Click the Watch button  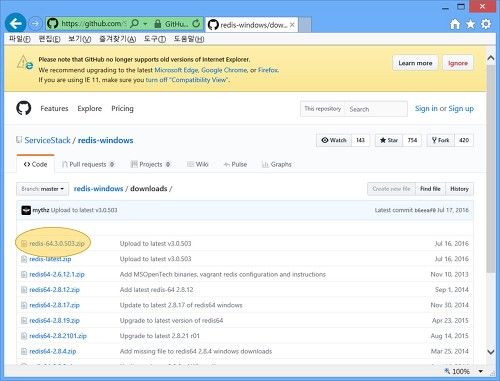tap(334, 140)
